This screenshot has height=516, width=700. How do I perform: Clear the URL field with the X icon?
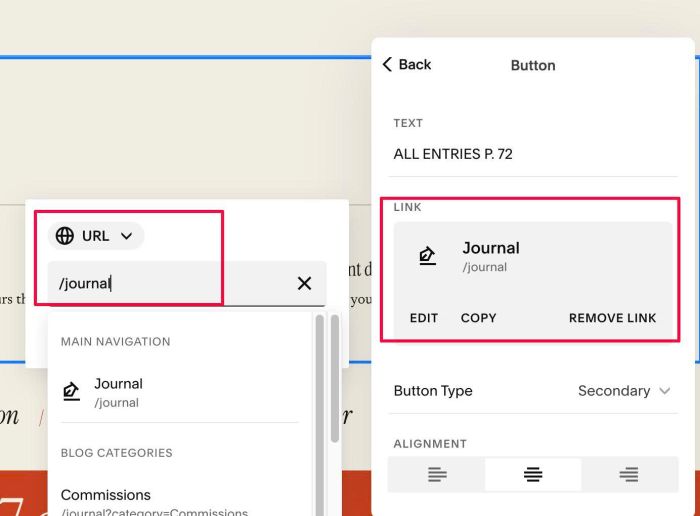click(304, 283)
